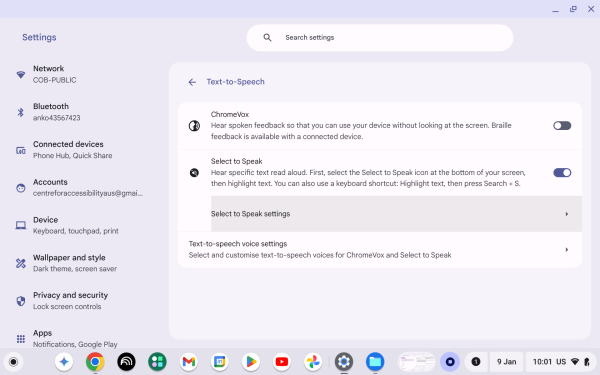Open the Files app on shelf
The image size is (600, 375).
pos(375,362)
